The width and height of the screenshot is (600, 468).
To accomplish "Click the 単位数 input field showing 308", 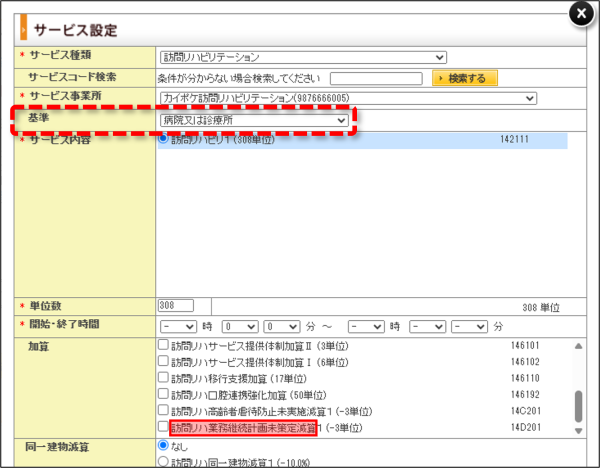I will coord(176,305).
